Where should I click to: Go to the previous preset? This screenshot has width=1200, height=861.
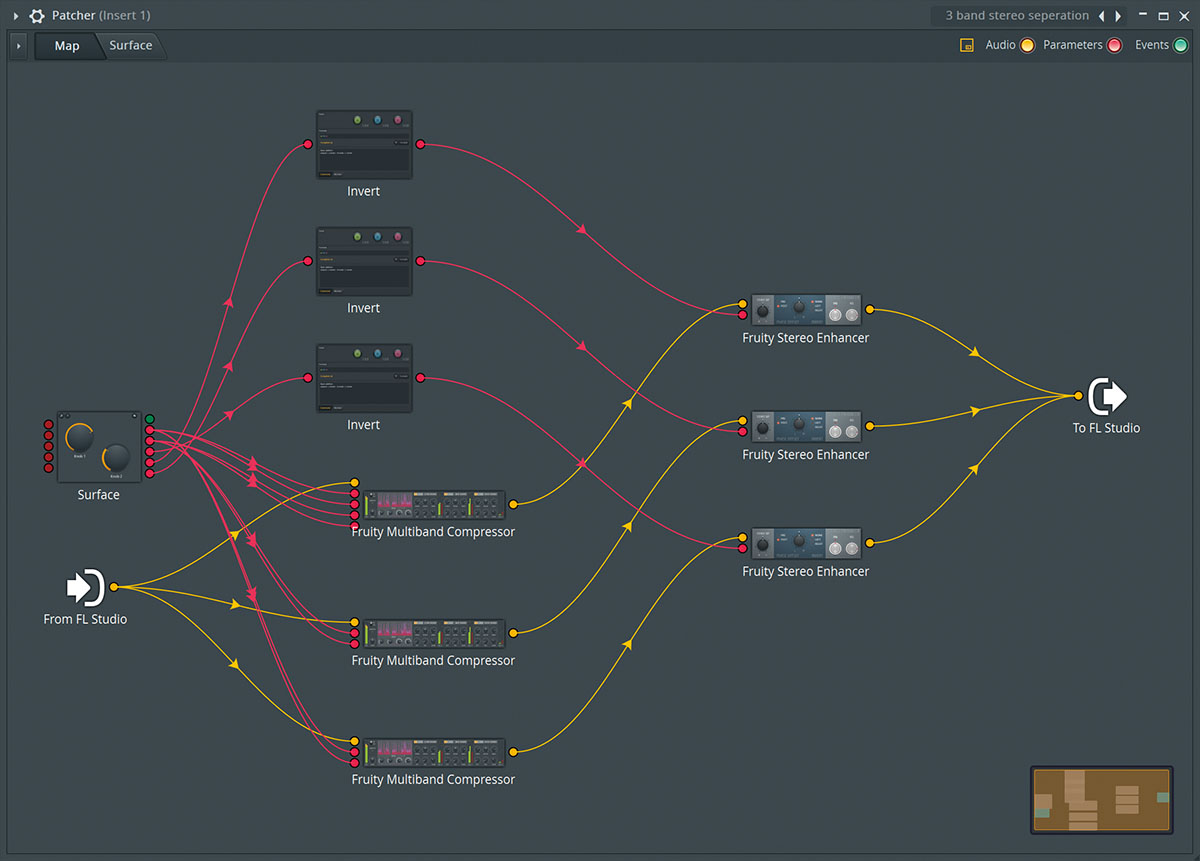(1102, 16)
